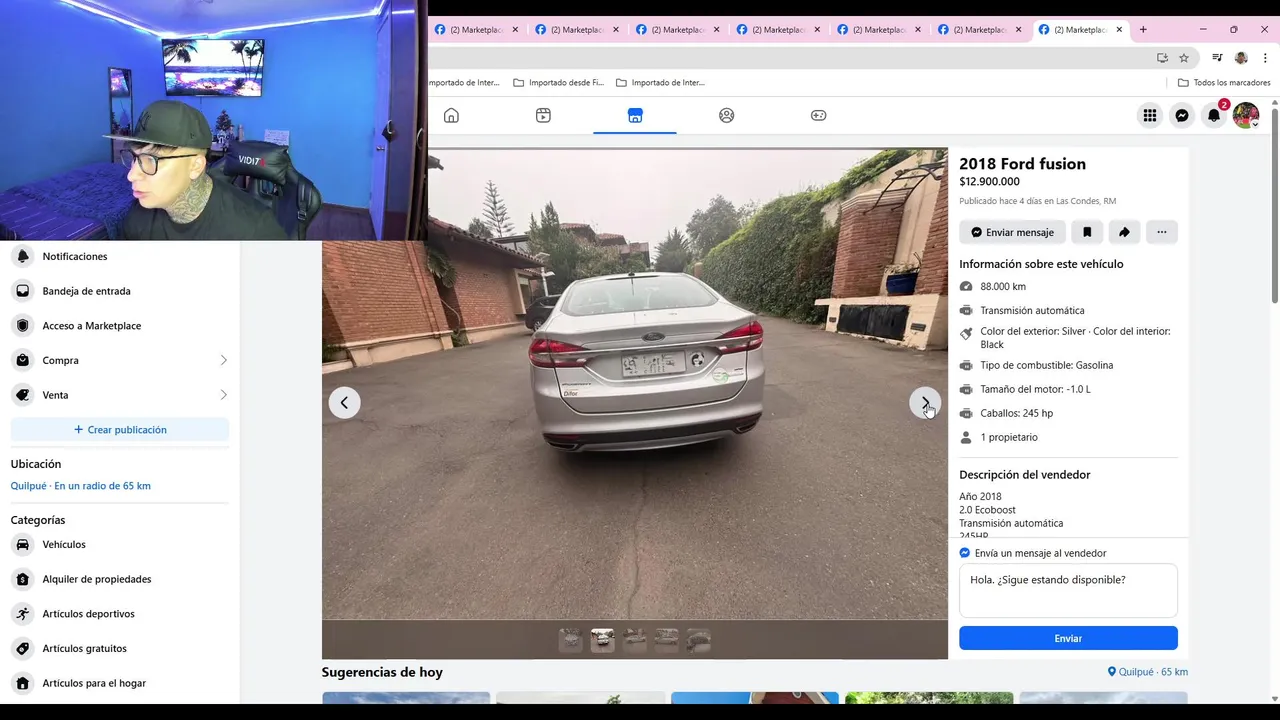Click the main car photo
This screenshot has height=720, width=1280.
point(635,384)
